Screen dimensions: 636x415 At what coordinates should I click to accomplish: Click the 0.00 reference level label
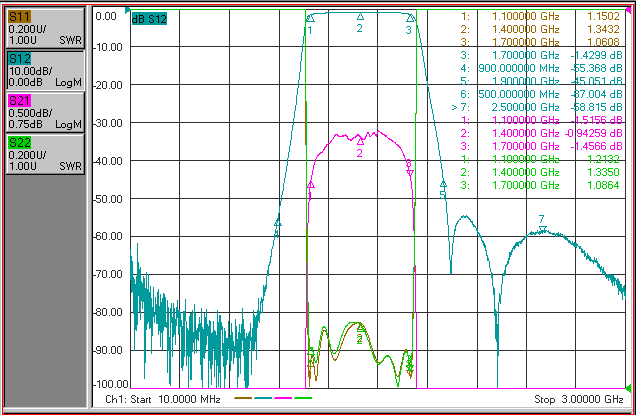pyautogui.click(x=106, y=16)
